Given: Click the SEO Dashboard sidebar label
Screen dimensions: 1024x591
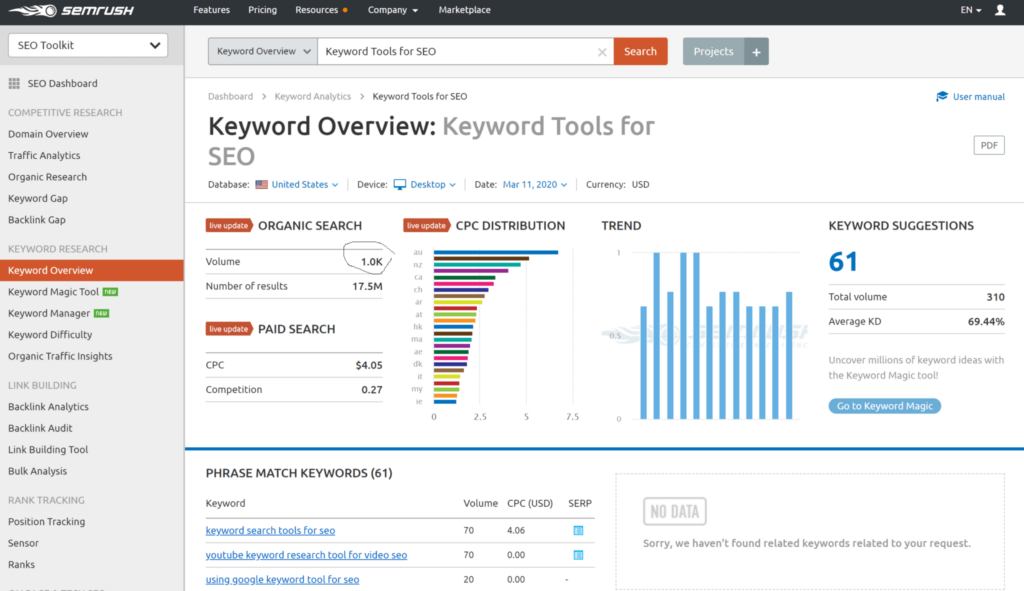Looking at the screenshot, I should tap(63, 84).
